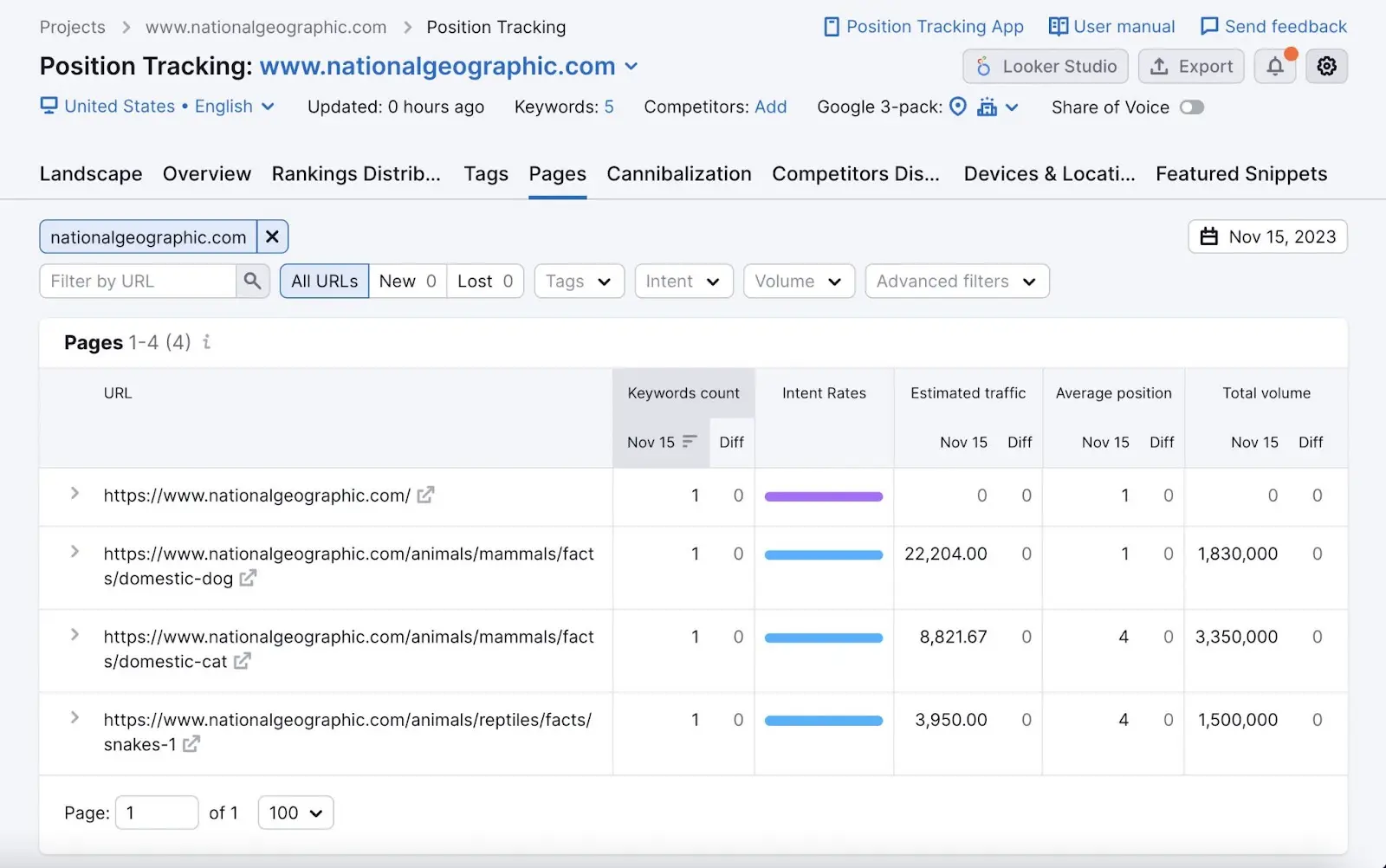Expand the project domain dropdown chevron

coord(631,67)
